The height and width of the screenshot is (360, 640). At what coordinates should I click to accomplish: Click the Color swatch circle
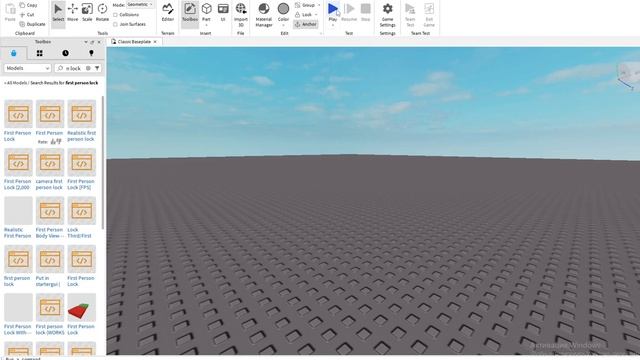(283, 9)
